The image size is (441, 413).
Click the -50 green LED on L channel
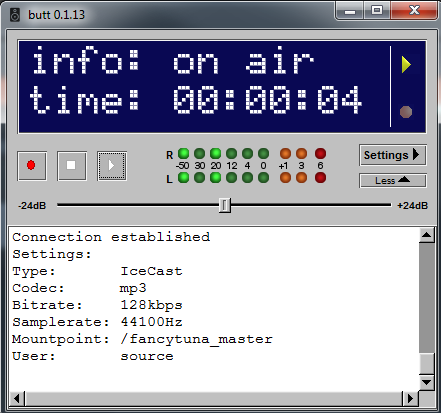click(183, 178)
